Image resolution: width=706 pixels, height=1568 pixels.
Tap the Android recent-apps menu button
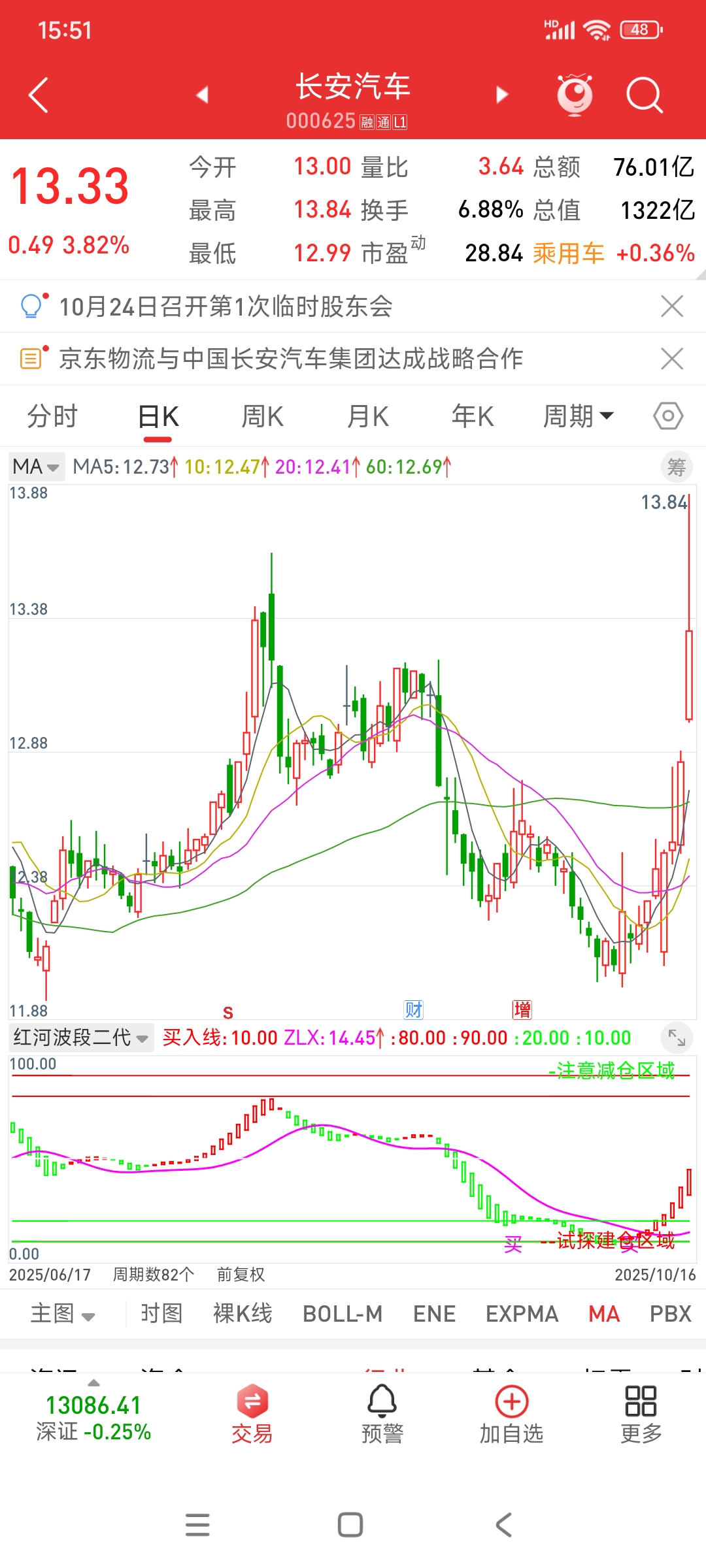coord(197,1524)
